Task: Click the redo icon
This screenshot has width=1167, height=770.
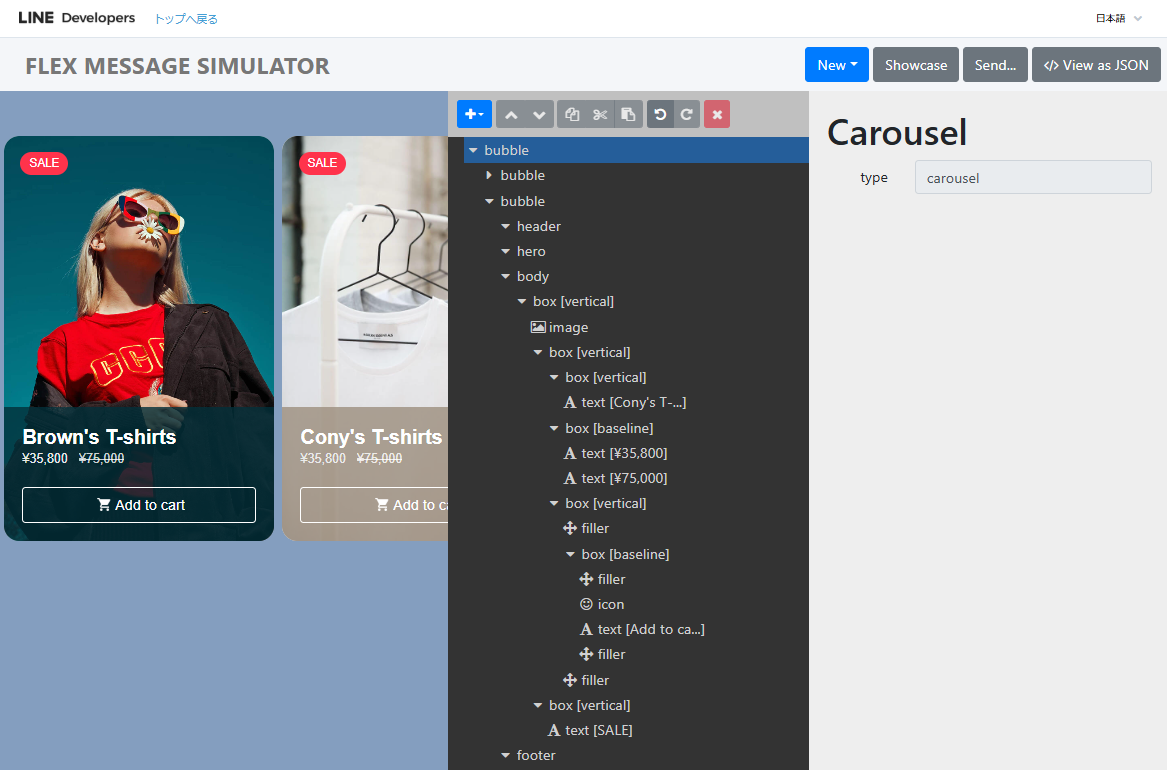Action: 687,114
